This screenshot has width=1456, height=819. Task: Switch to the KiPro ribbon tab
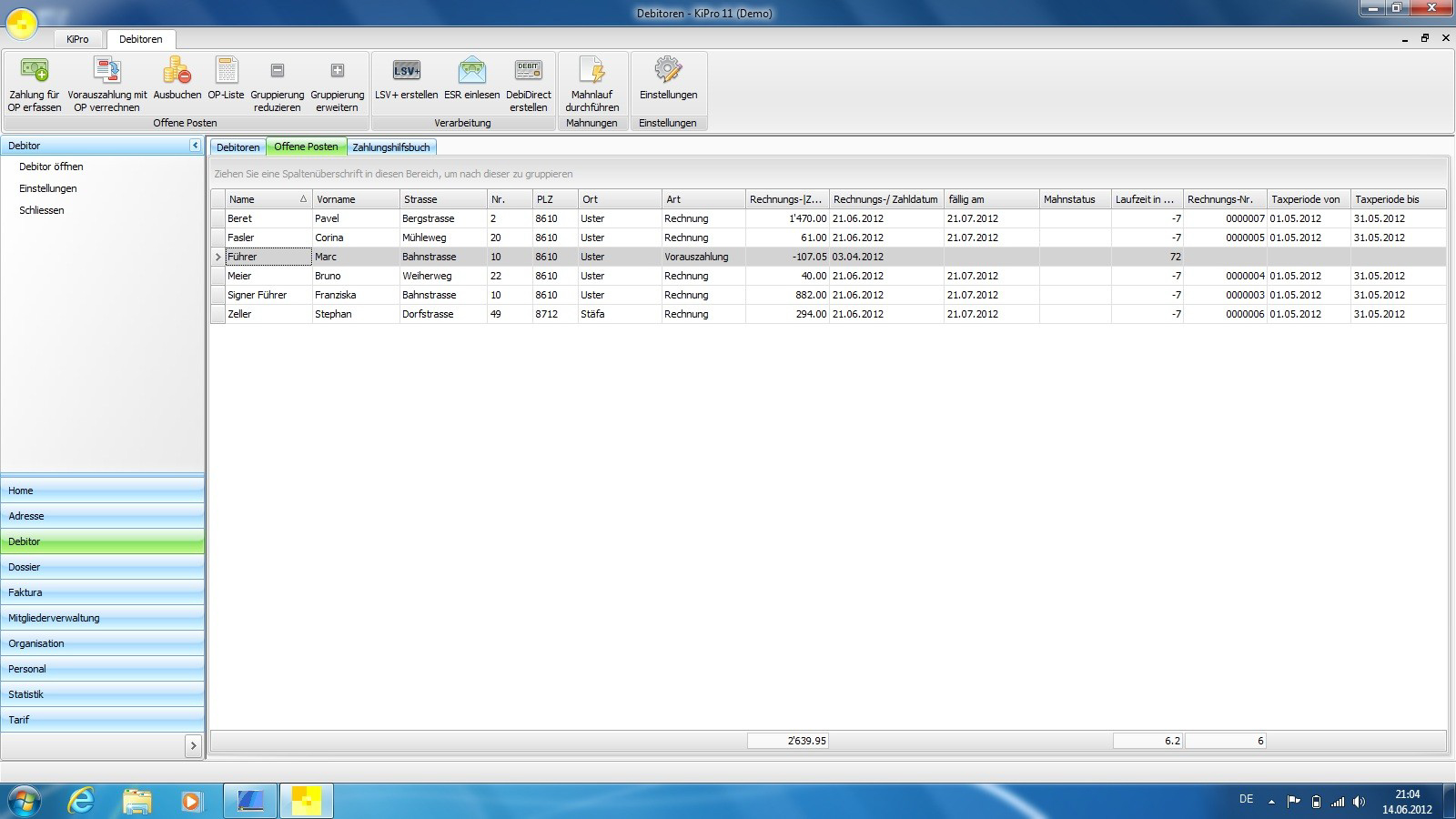[77, 39]
